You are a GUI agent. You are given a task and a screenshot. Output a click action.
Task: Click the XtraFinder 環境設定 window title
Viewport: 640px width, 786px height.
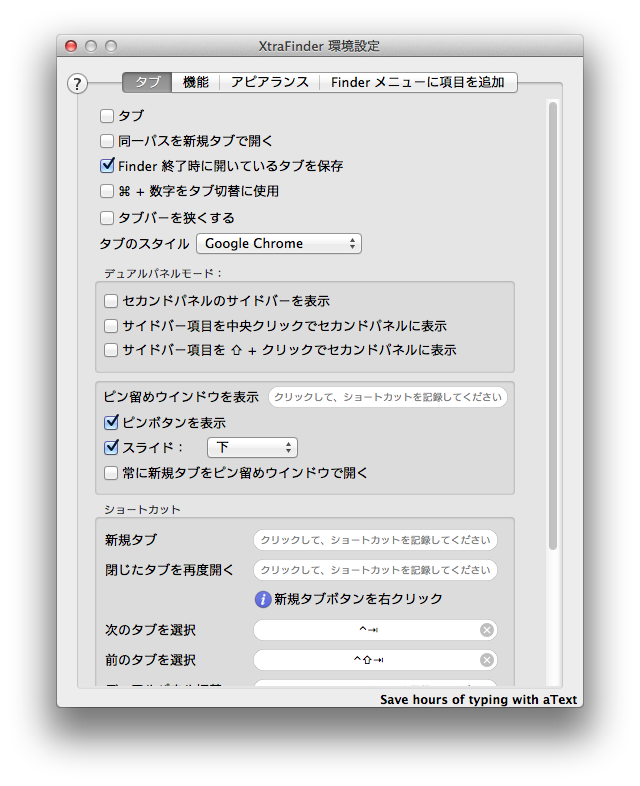pos(319,46)
